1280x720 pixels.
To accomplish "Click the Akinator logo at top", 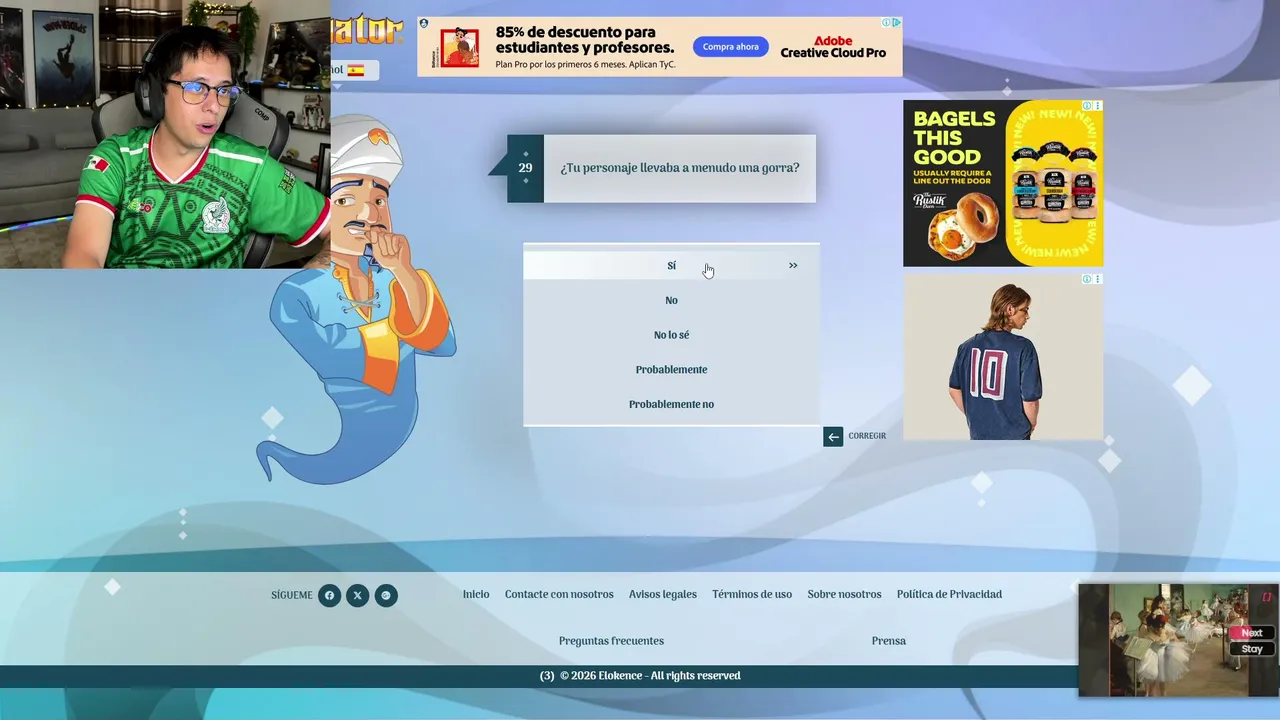I will [x=367, y=29].
